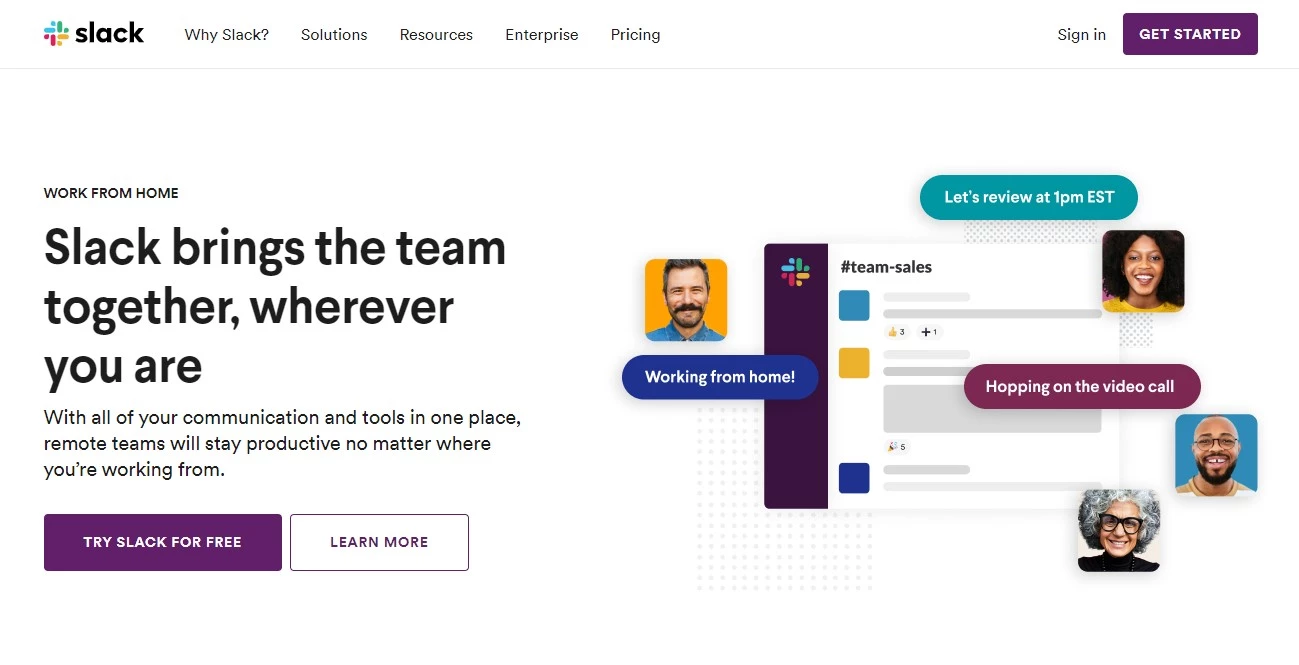
Task: Go to the Enterprise page
Action: [x=542, y=35]
